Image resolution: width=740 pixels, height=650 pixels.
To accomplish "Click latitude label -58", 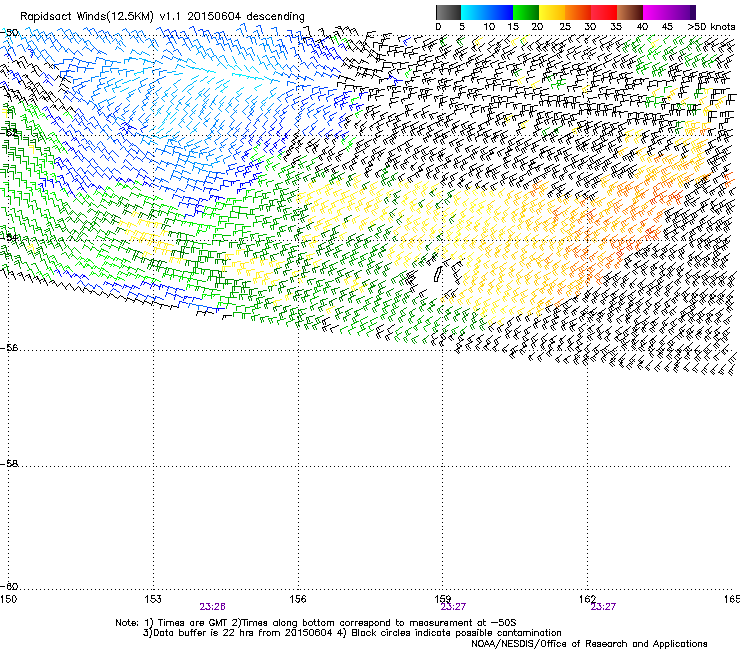I will (9, 464).
